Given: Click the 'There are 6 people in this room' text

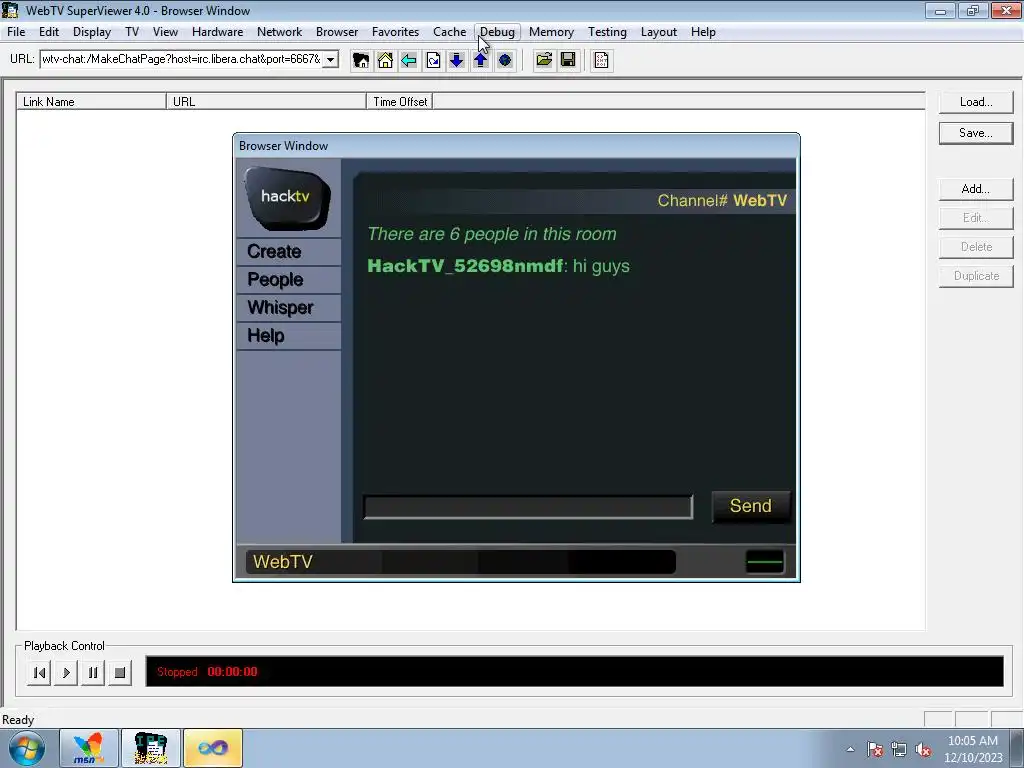Looking at the screenshot, I should tap(492, 234).
